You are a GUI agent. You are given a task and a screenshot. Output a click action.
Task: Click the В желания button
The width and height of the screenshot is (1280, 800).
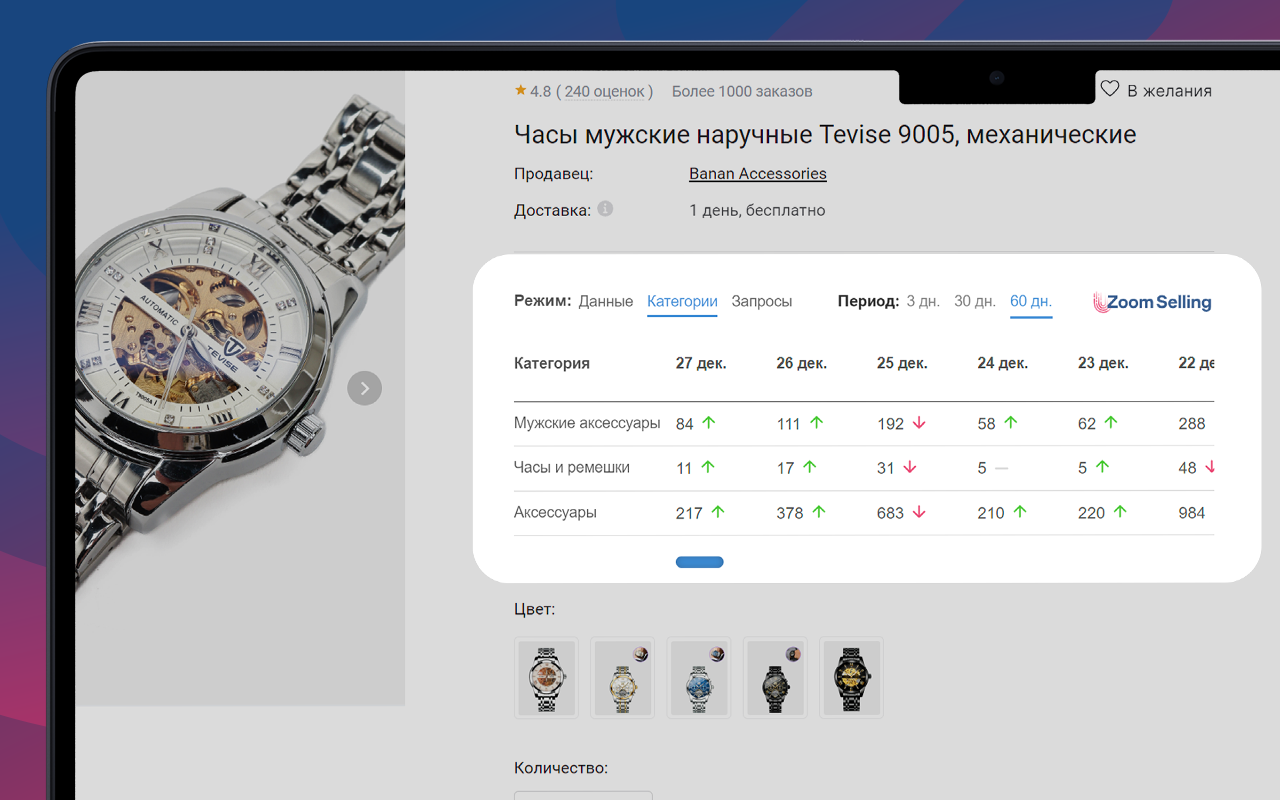point(1157,90)
